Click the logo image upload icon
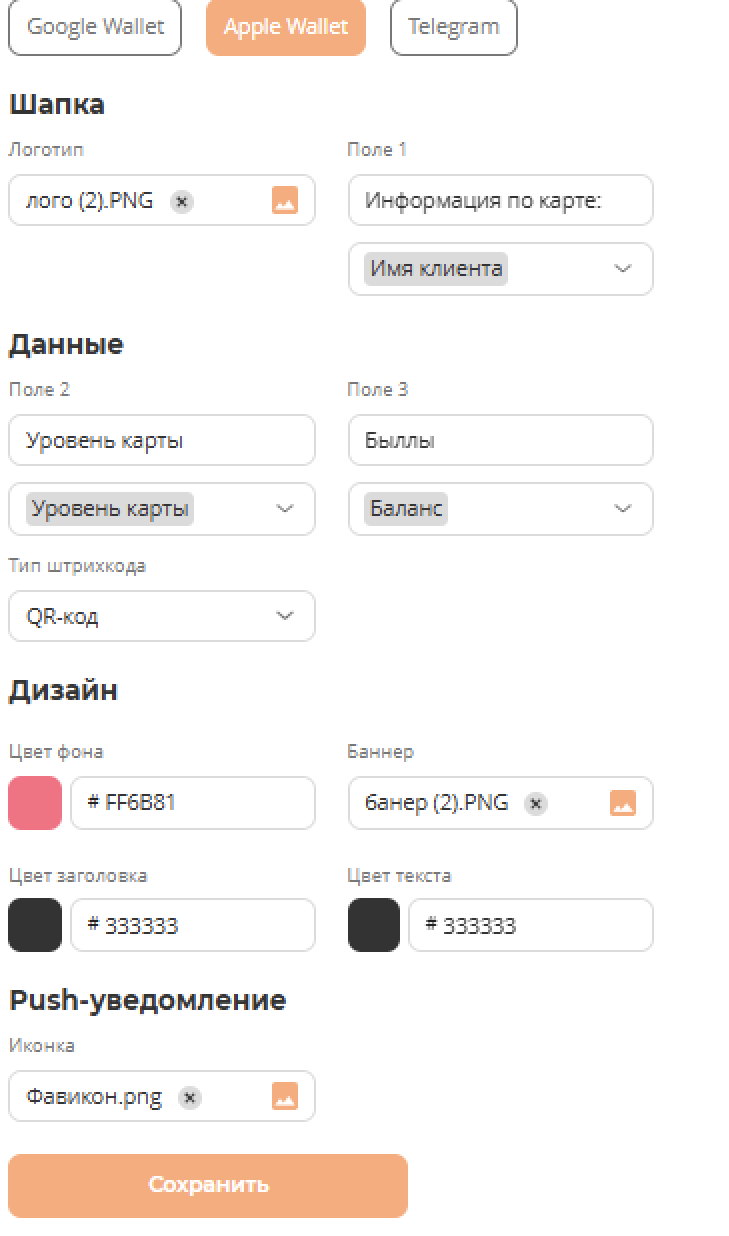Image resolution: width=729 pixels, height=1236 pixels. [285, 201]
